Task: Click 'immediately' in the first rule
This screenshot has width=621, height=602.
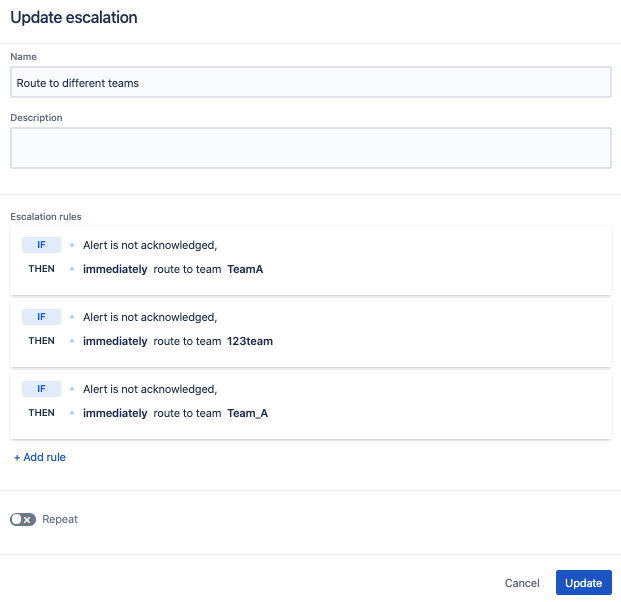Action: [115, 269]
